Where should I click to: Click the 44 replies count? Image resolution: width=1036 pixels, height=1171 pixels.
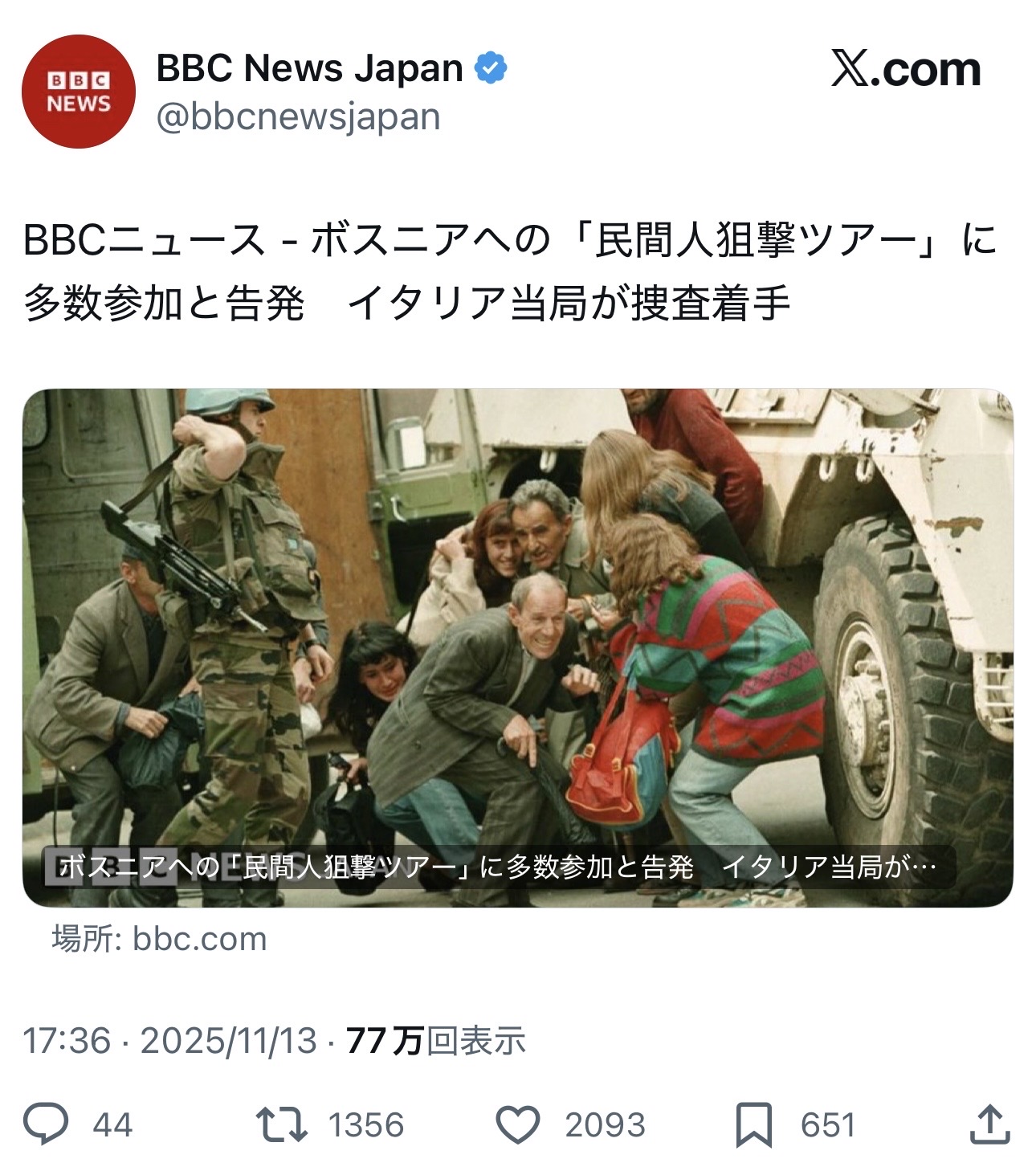[112, 1124]
